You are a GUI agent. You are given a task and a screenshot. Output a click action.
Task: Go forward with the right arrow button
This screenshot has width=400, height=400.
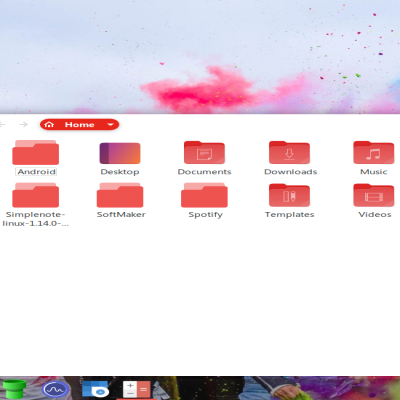coord(24,125)
